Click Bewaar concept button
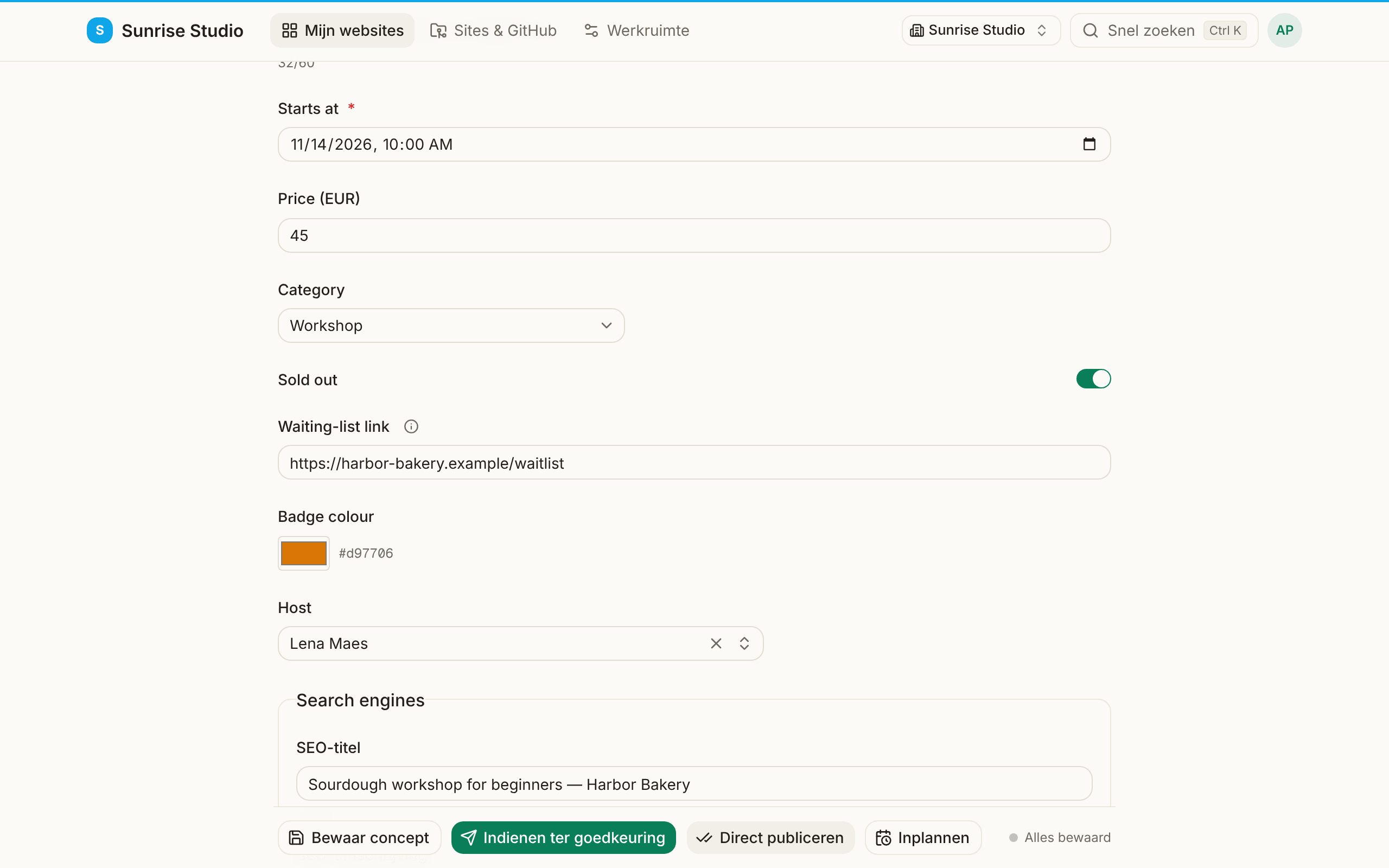Viewport: 1389px width, 868px height. click(359, 838)
